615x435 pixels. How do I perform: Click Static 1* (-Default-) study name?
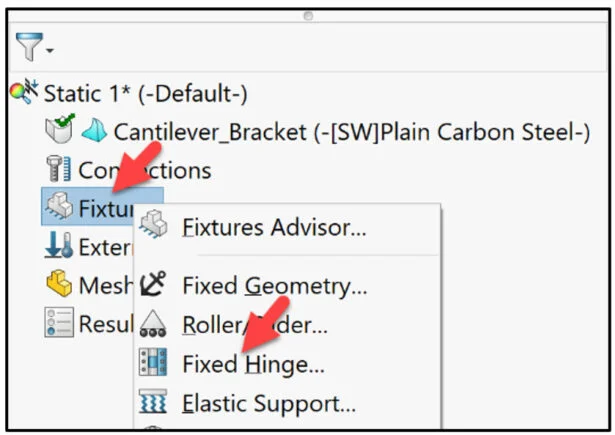(x=146, y=94)
